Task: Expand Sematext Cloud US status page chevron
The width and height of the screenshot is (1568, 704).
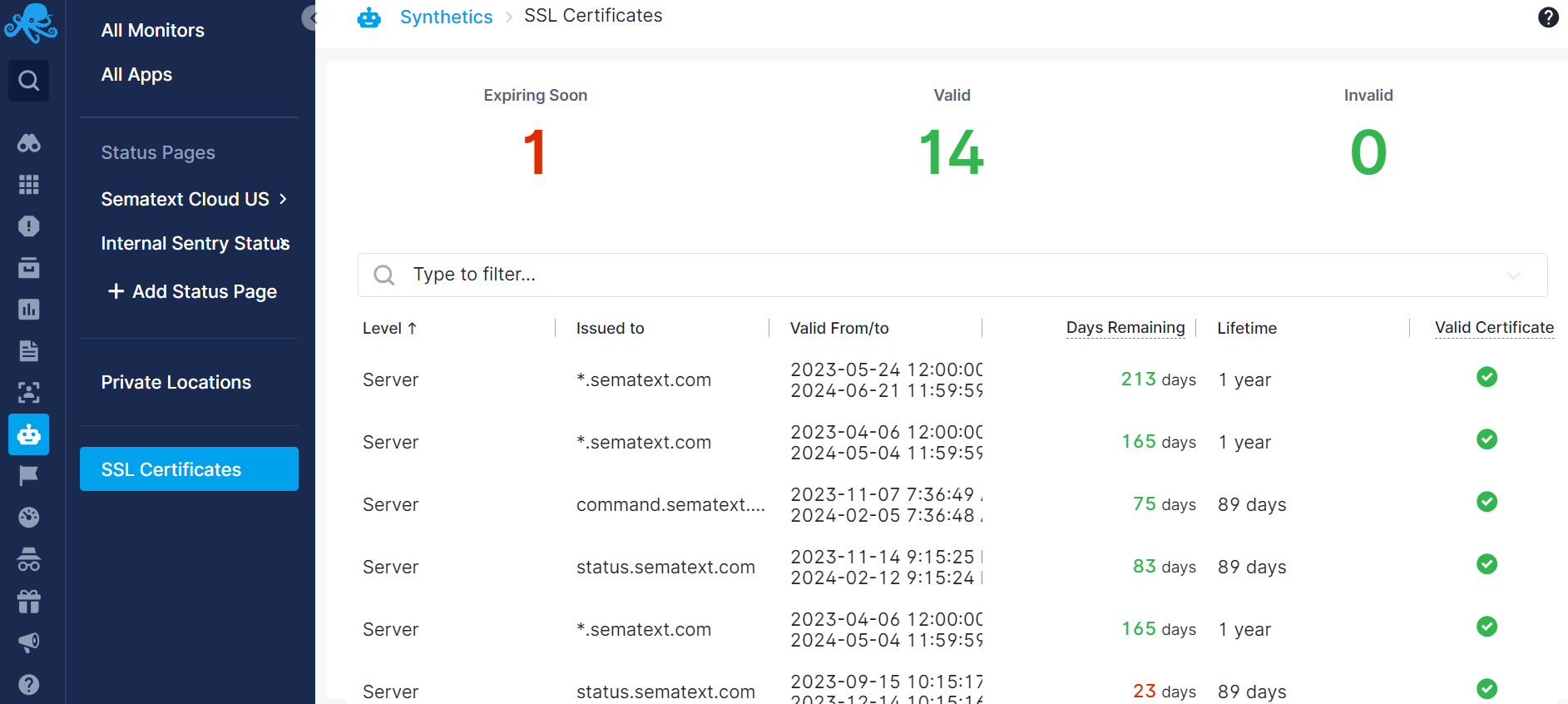Action: pos(283,199)
